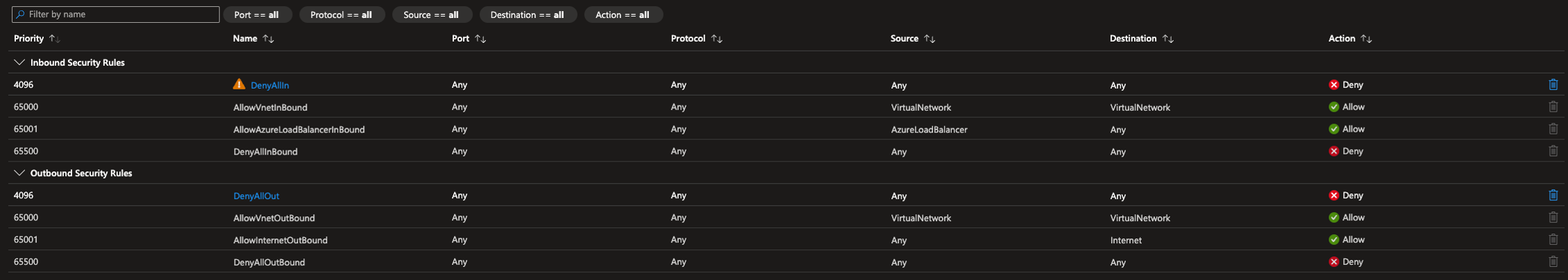Collapse the Outbound Security Rules section
Screen dimensions: 1568x280
point(19,173)
